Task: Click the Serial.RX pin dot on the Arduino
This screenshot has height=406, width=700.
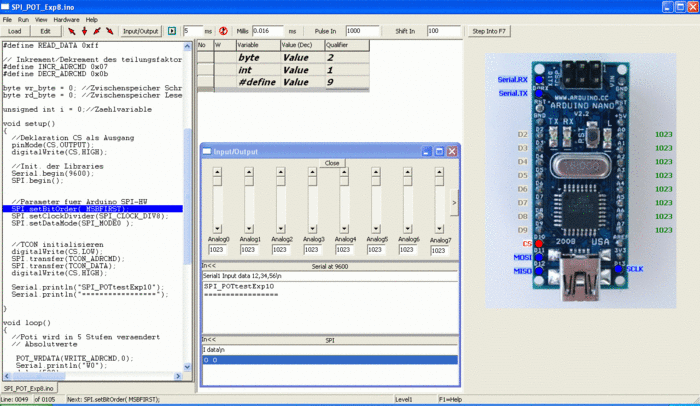Action: [x=539, y=80]
